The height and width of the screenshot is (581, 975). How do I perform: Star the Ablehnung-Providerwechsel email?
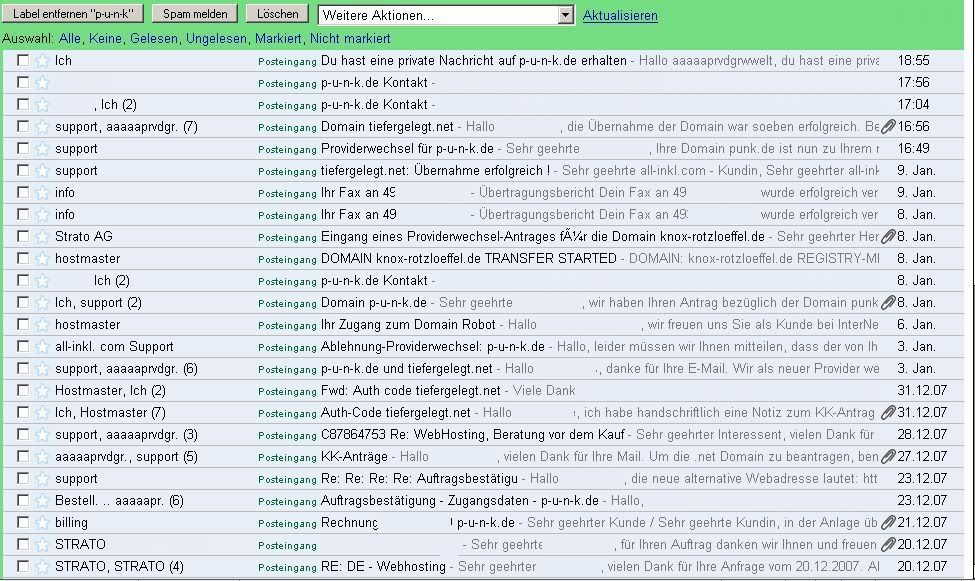[x=42, y=346]
